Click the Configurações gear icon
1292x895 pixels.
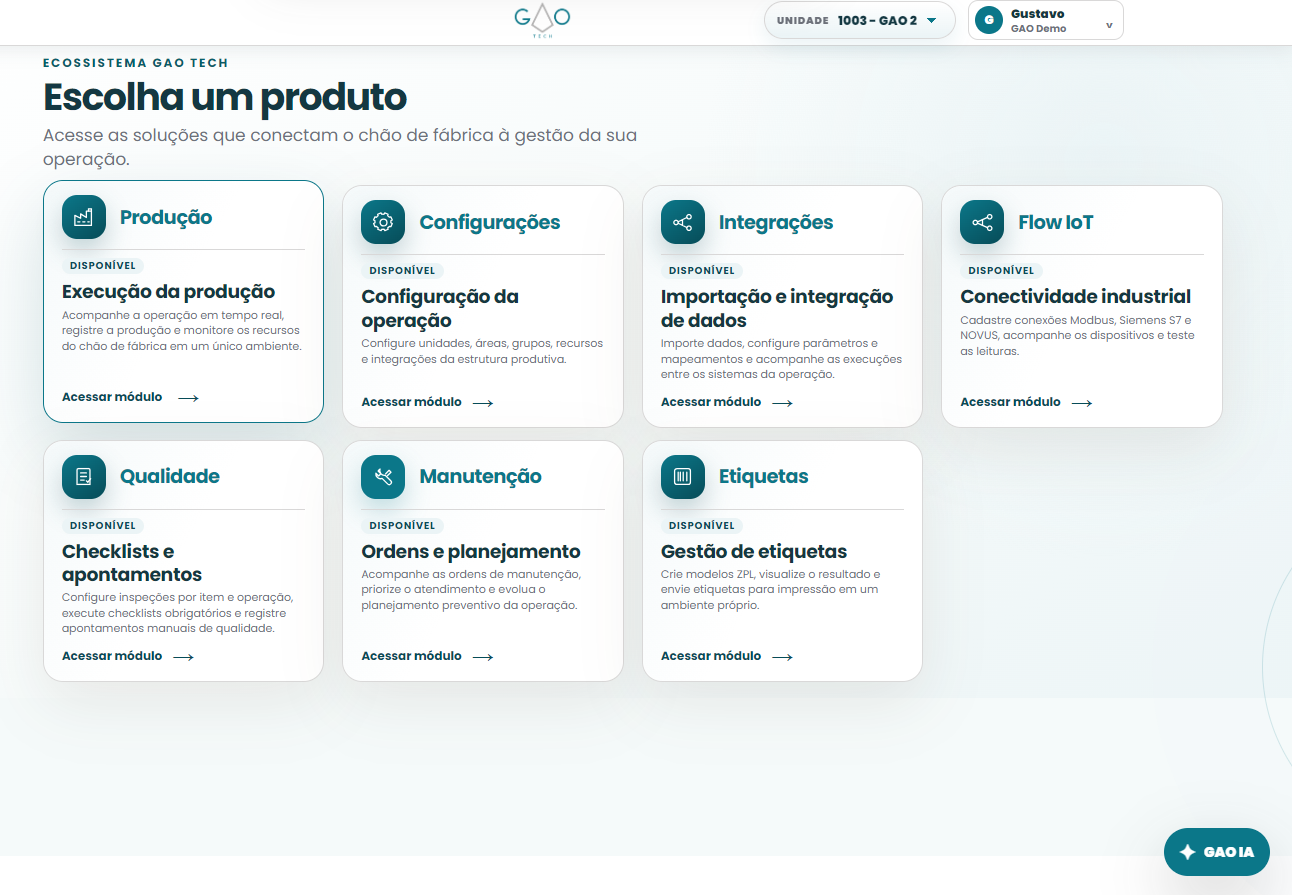tap(383, 222)
